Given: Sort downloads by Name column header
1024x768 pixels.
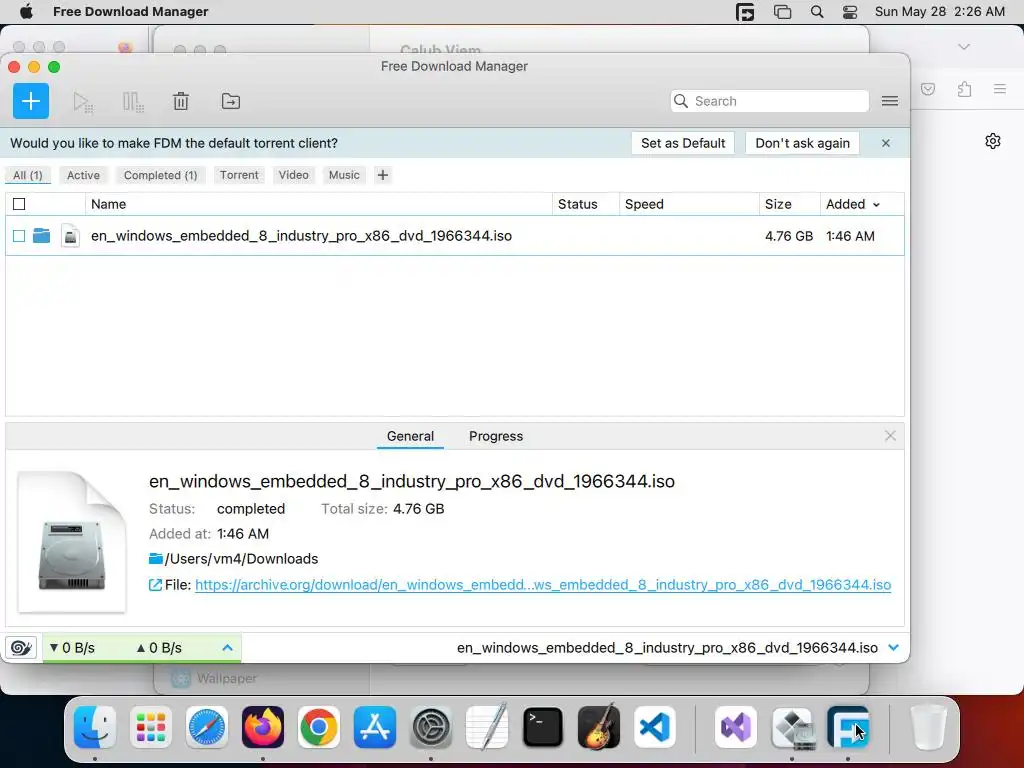Looking at the screenshot, I should tap(319, 204).
